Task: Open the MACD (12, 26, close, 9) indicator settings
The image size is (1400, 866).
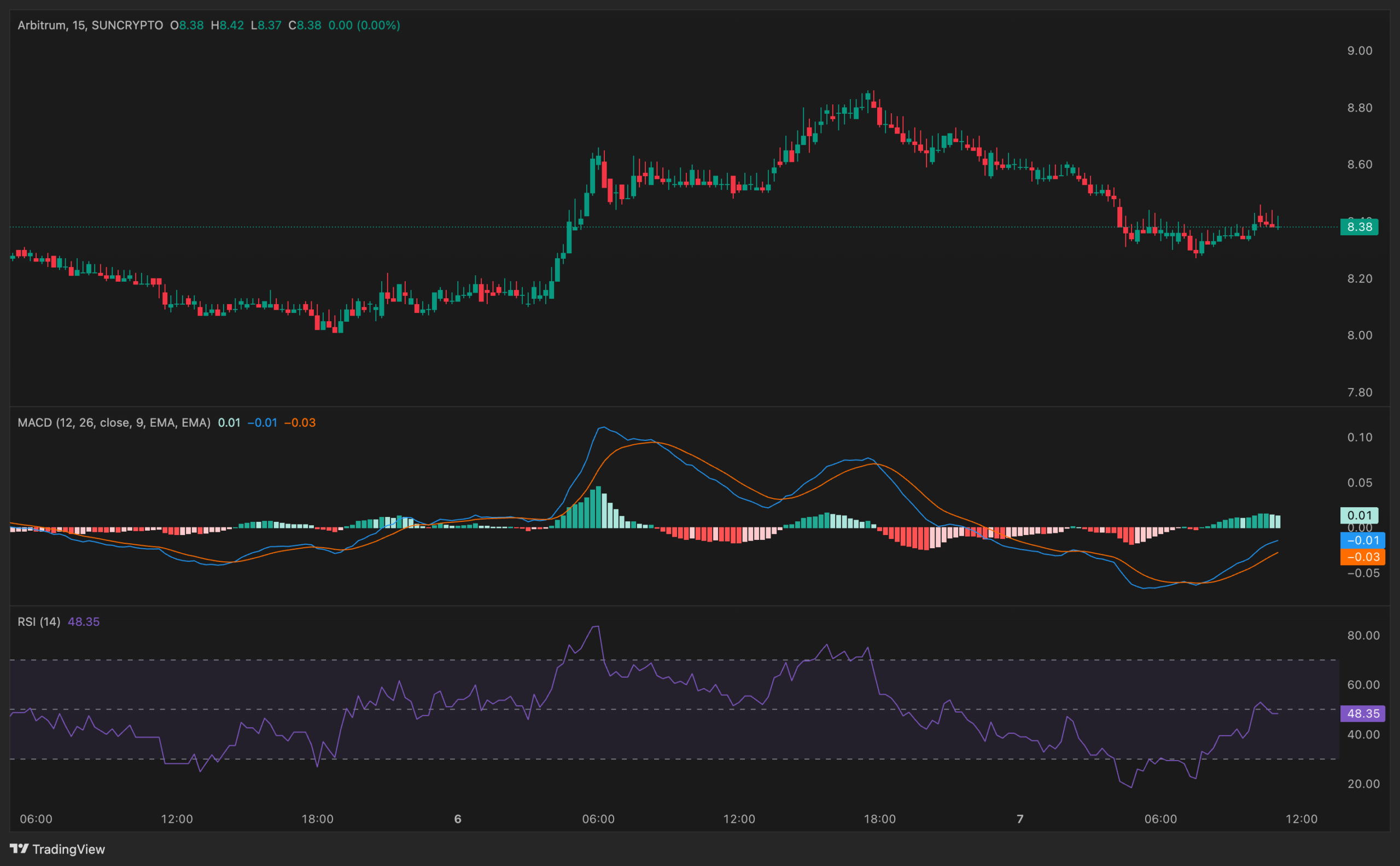Action: [x=113, y=422]
